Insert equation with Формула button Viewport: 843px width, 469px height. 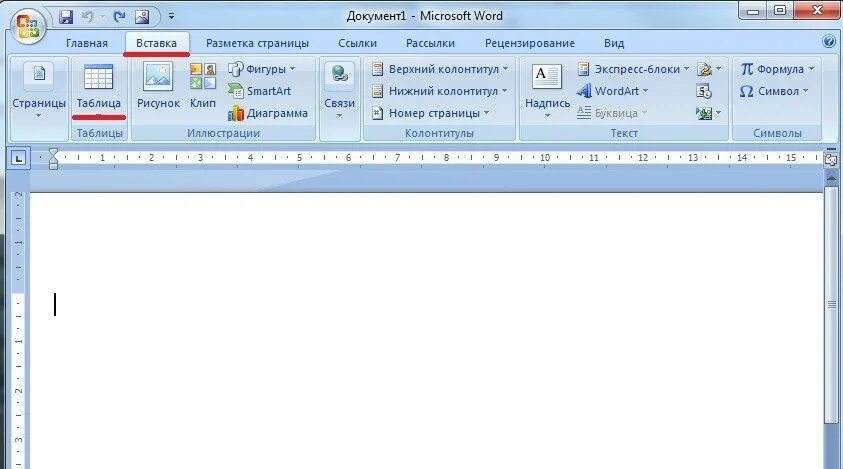(777, 69)
